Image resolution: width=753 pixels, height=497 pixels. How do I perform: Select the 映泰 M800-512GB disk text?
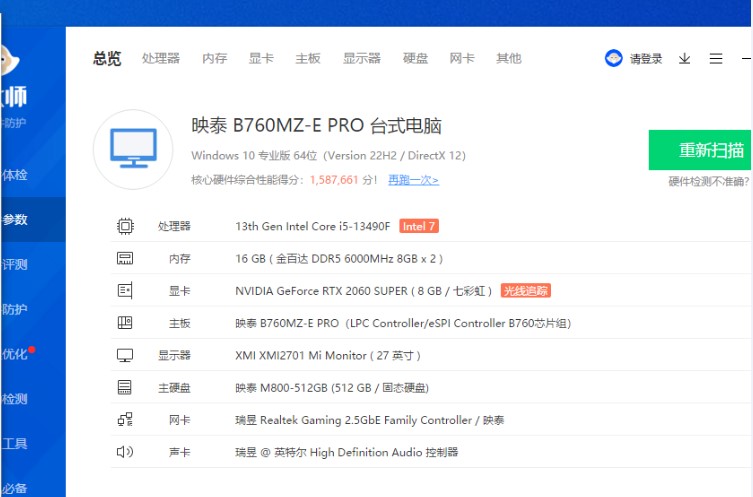tap(332, 388)
